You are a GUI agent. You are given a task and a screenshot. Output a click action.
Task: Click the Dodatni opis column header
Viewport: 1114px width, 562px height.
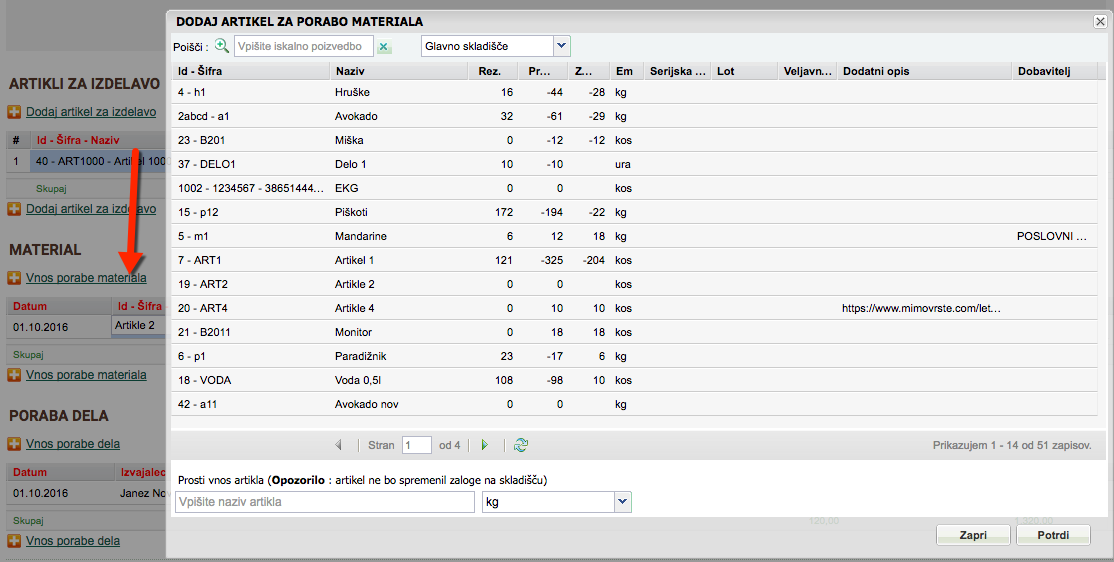point(924,71)
